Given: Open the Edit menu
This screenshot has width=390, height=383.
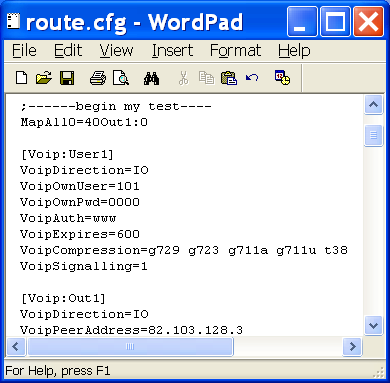Looking at the screenshot, I should (x=68, y=51).
